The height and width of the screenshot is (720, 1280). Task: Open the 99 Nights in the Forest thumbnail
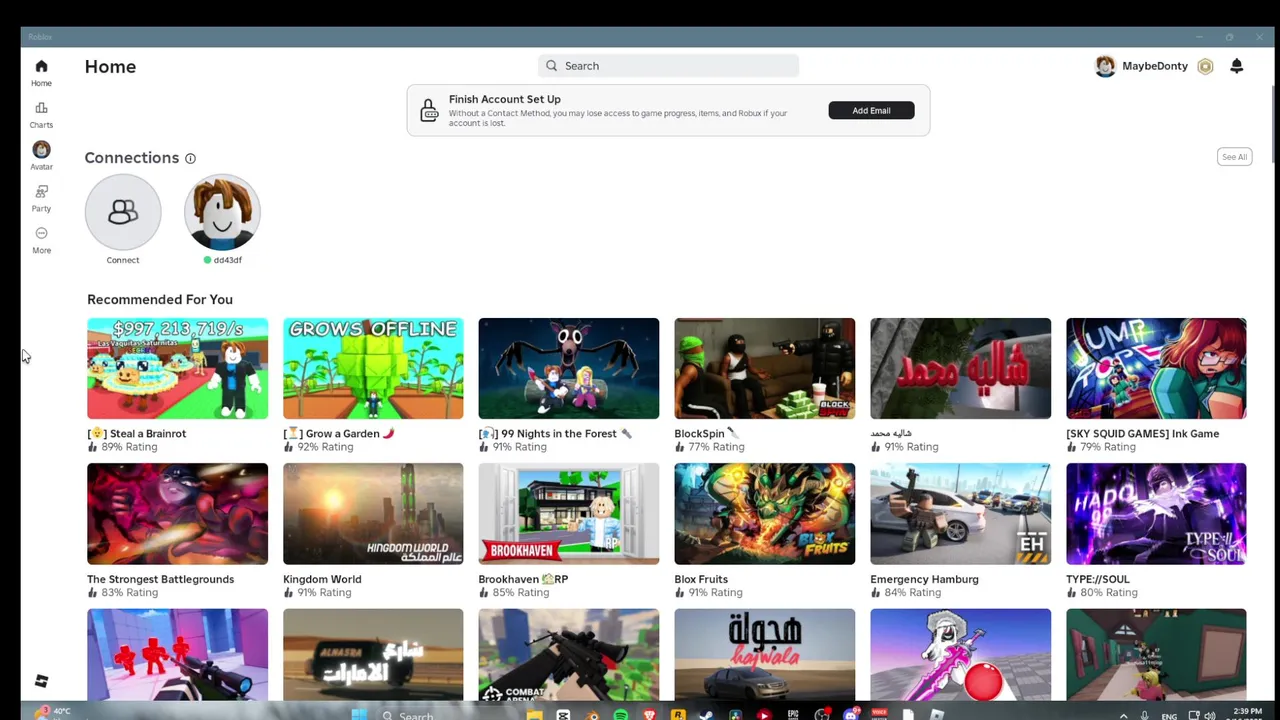tap(569, 369)
